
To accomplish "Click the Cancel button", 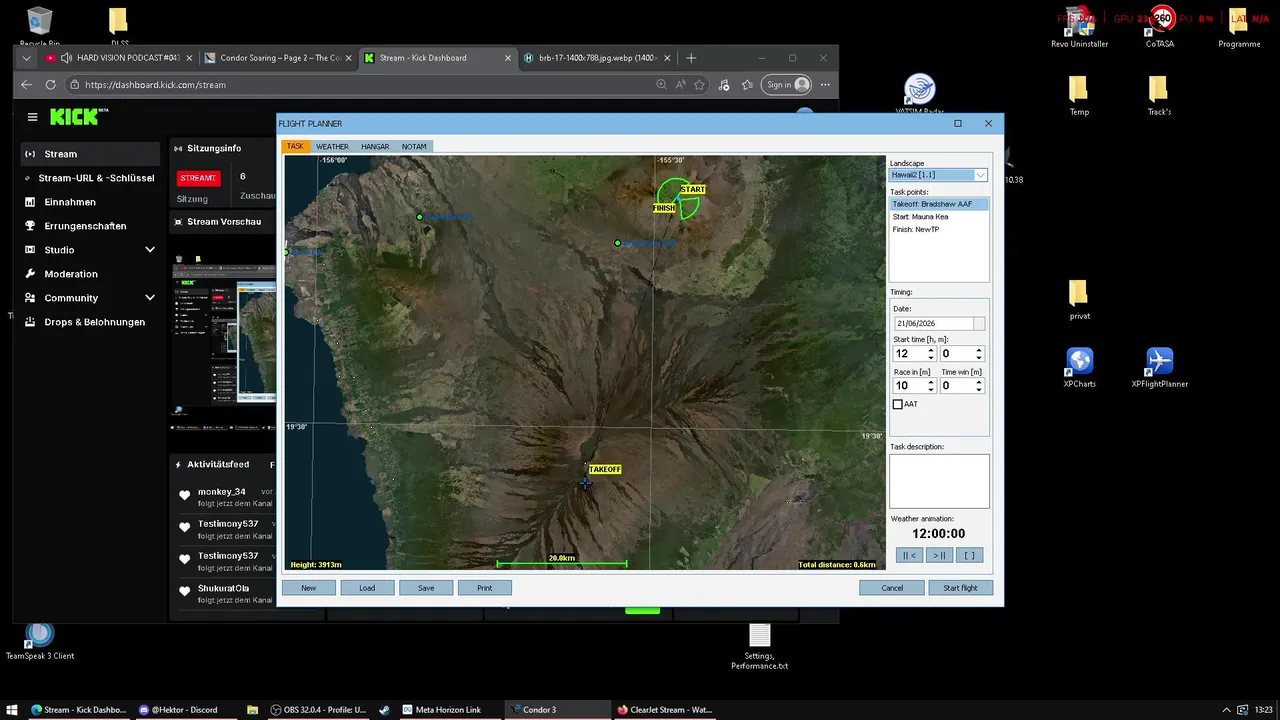I will (892, 588).
